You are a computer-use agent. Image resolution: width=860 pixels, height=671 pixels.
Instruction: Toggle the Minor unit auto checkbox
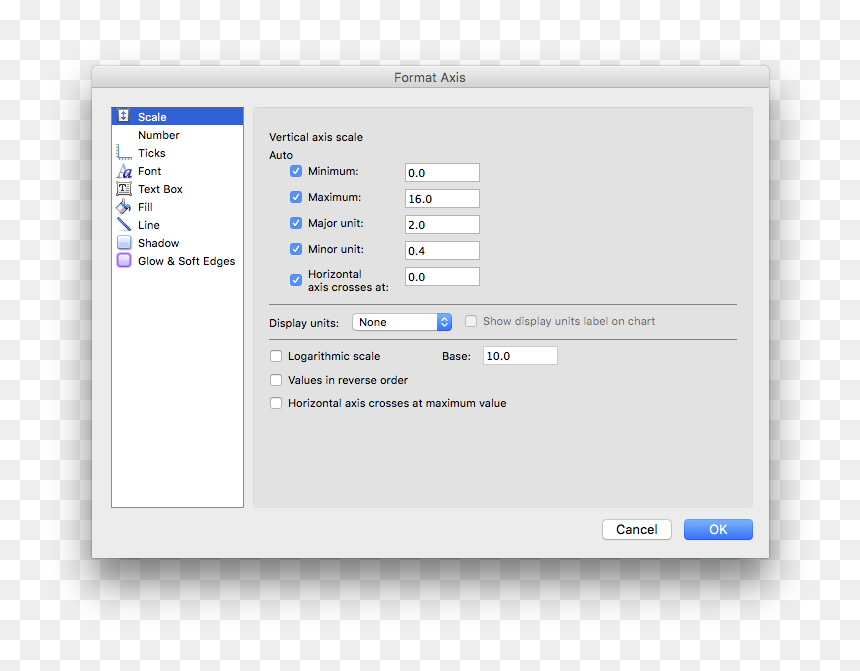296,249
